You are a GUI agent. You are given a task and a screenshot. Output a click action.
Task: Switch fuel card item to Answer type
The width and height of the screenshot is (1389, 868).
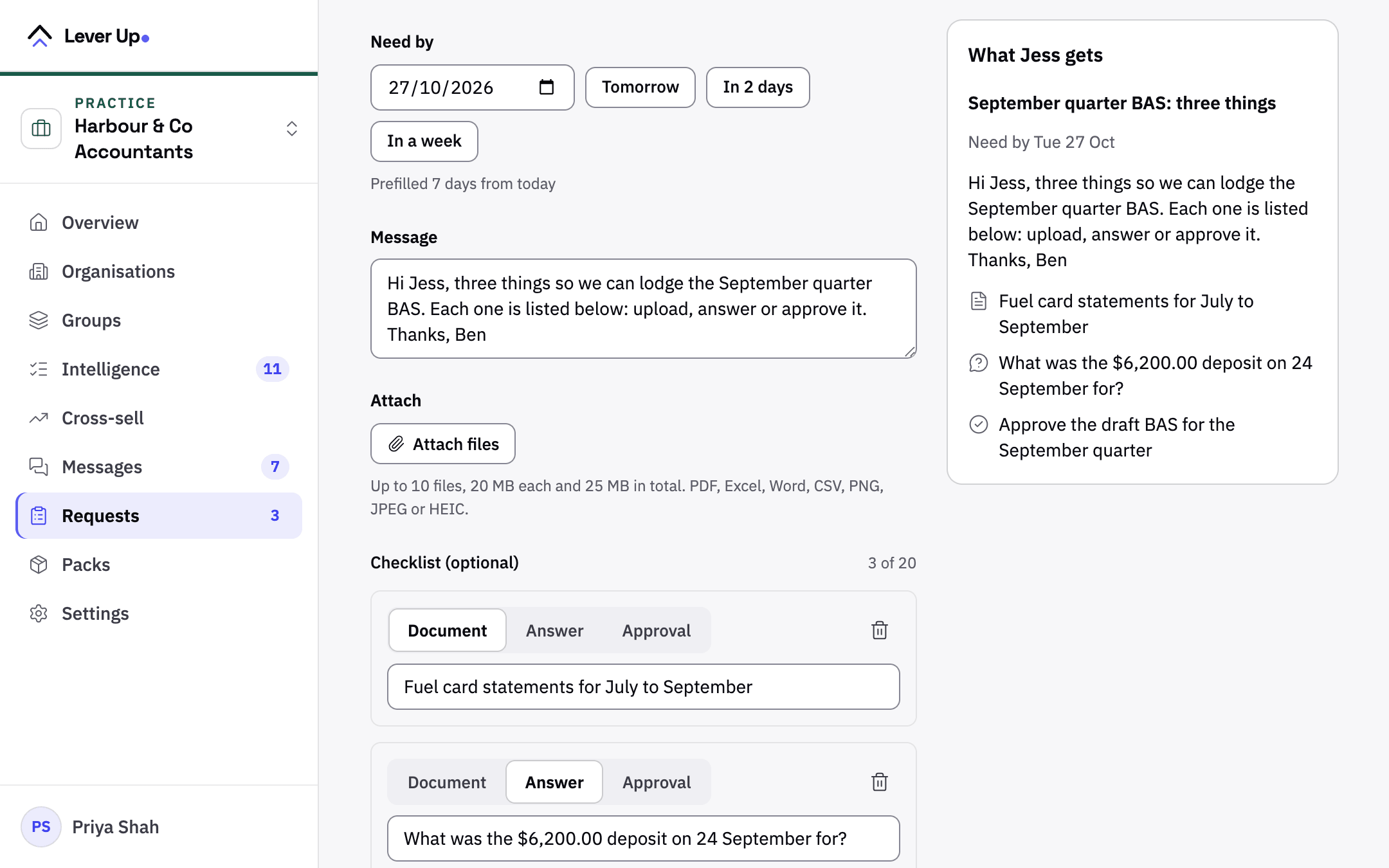point(554,630)
